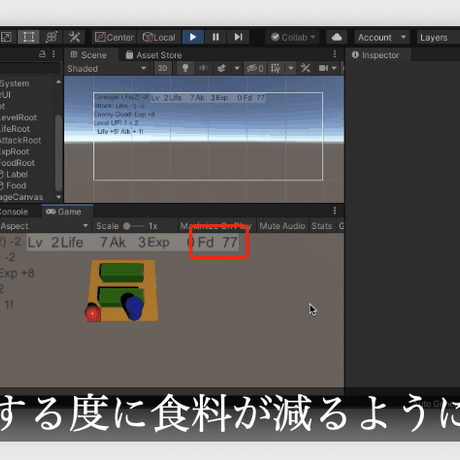Screen dimensions: 460x460
Task: Switch to the Game tab
Action: point(67,212)
